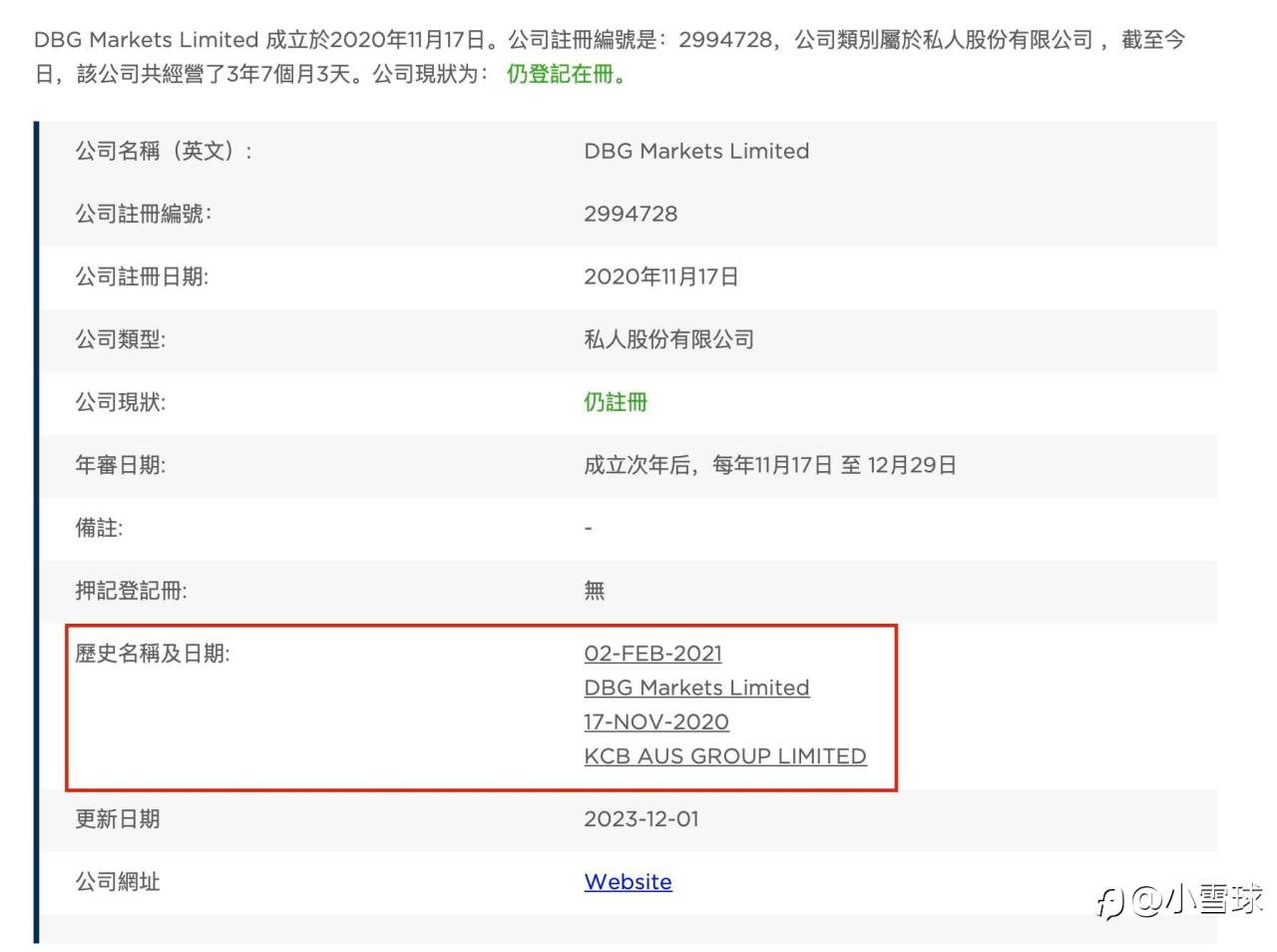Click the 備註 row label
This screenshot has width=1277, height=952.
(x=99, y=528)
